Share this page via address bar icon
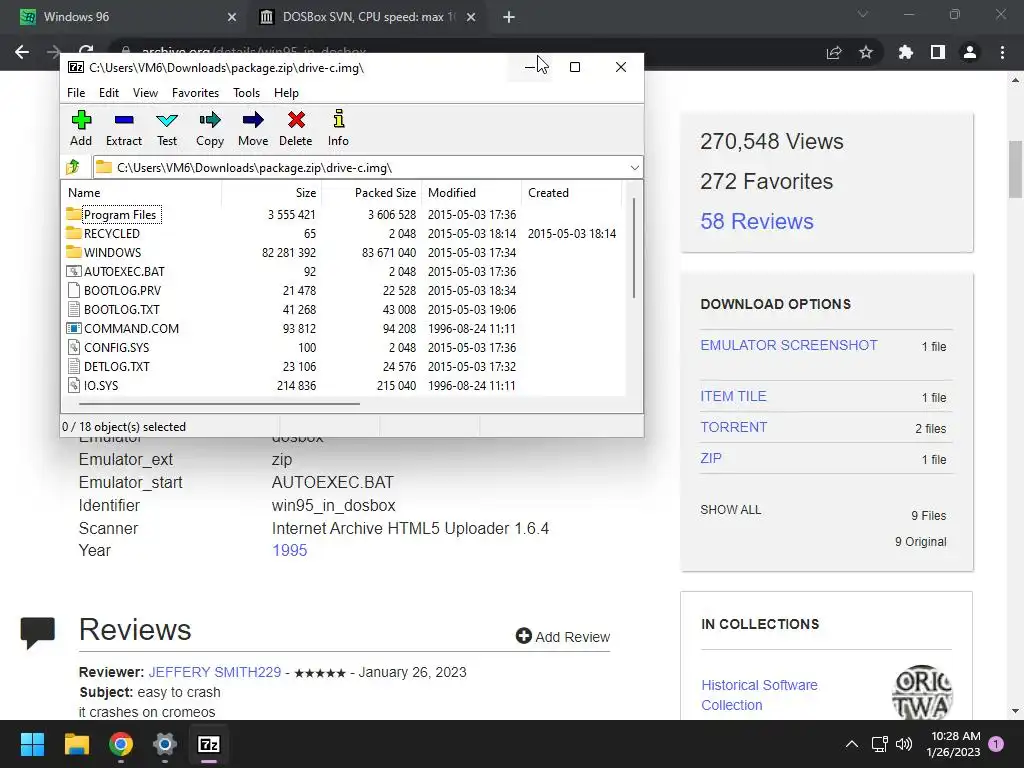This screenshot has width=1024, height=768. point(834,52)
